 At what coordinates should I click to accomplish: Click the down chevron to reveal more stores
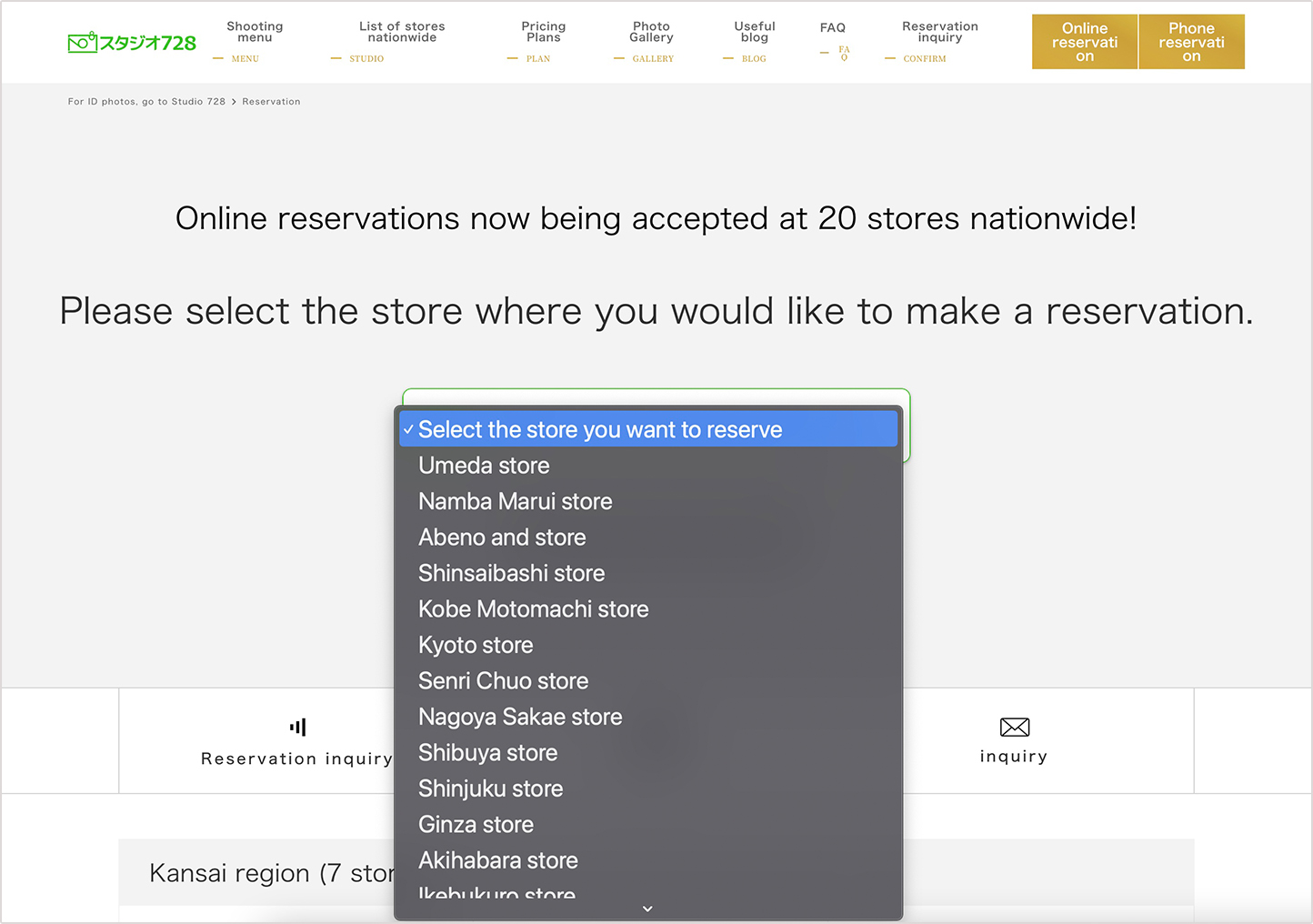(x=646, y=909)
